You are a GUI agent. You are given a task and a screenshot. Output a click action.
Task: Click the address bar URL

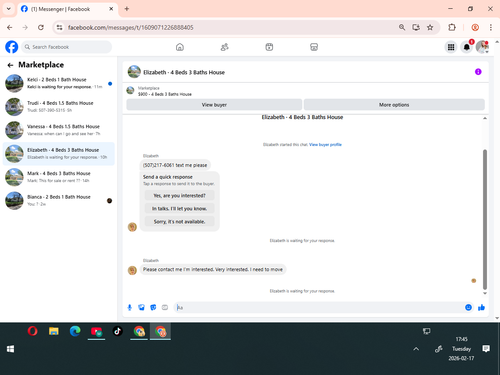131,27
